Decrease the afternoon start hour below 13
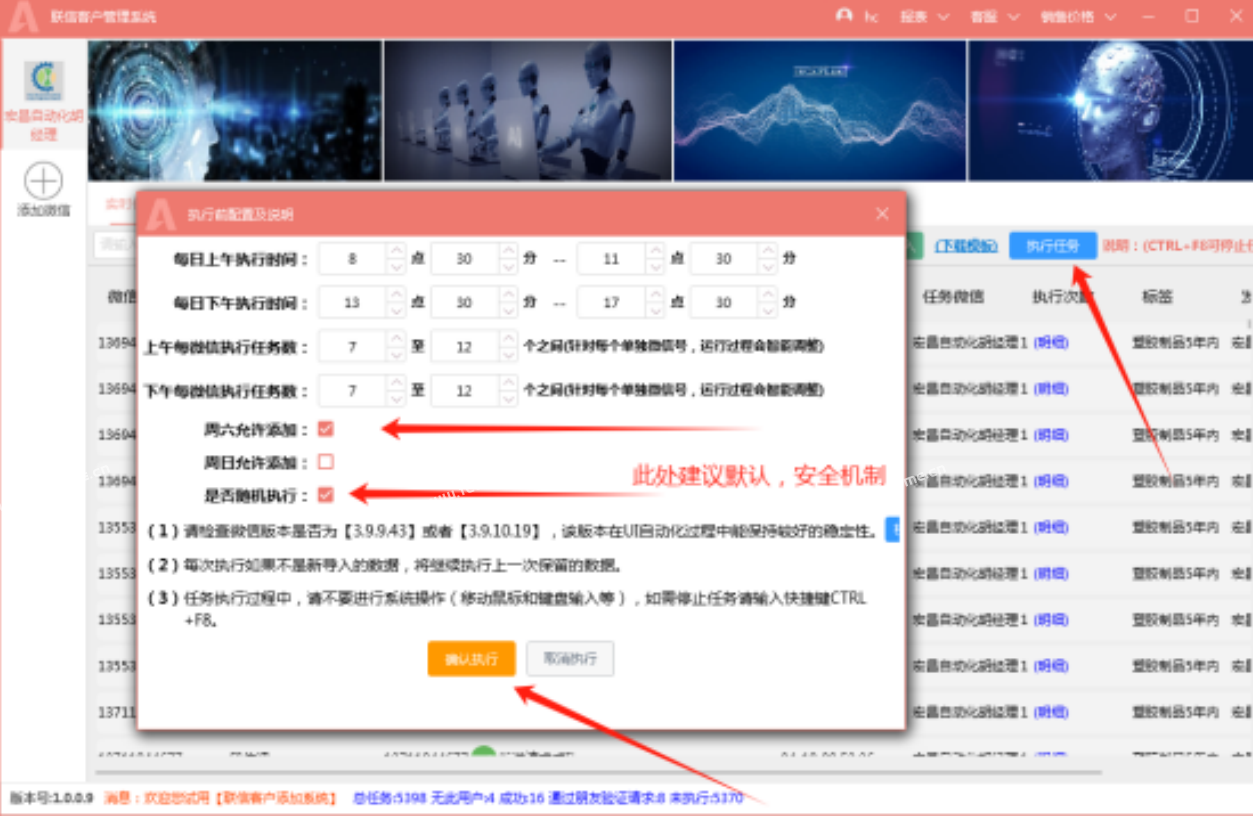 [396, 310]
